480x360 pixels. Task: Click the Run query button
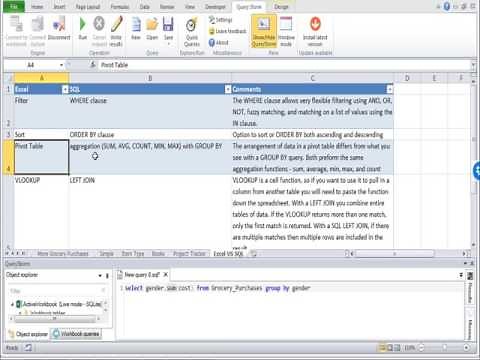83,28
